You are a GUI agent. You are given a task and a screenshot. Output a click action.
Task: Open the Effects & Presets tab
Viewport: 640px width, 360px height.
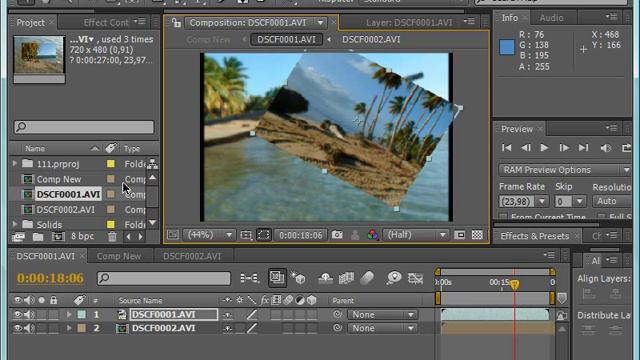(534, 236)
